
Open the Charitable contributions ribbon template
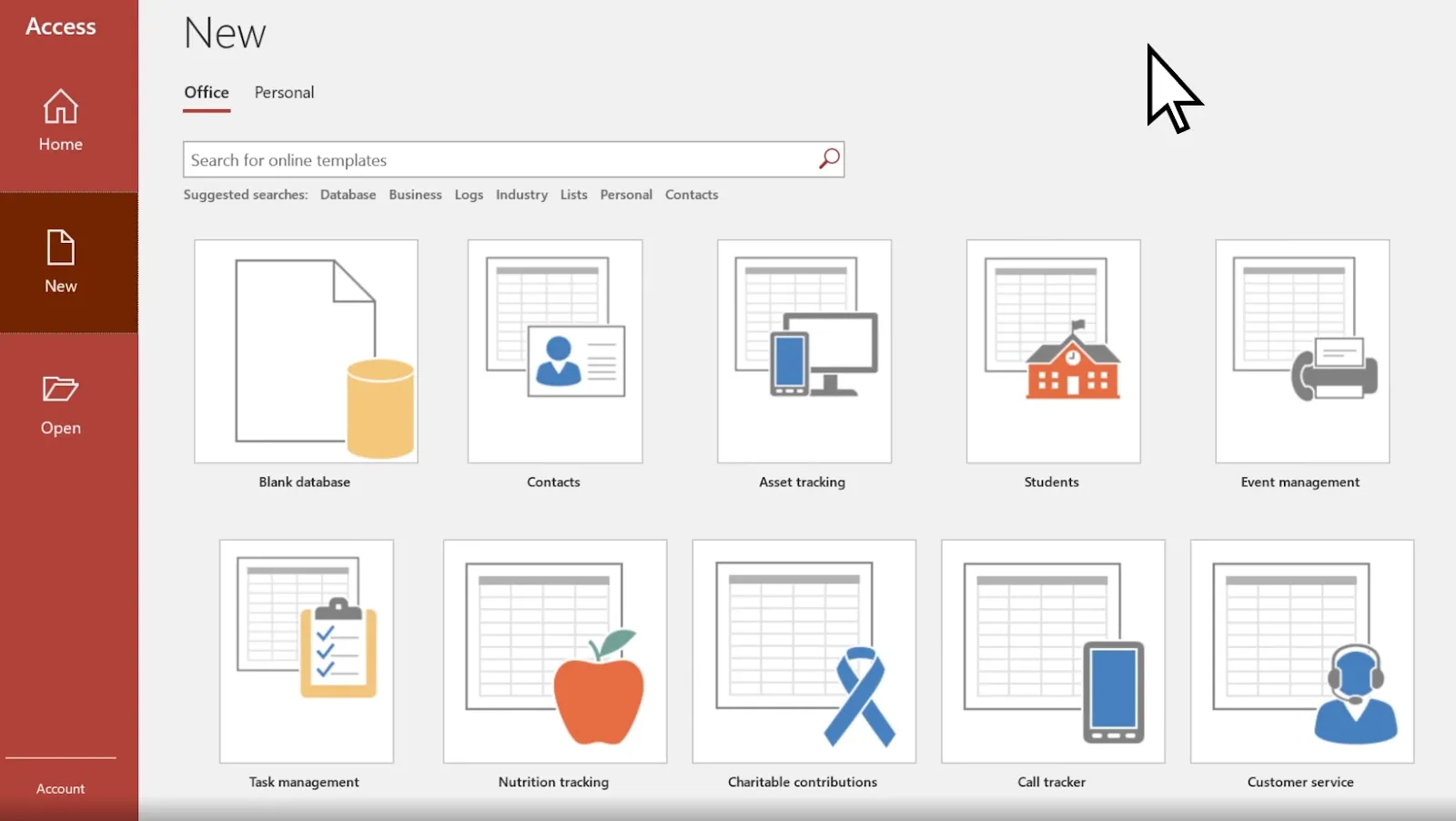point(804,652)
